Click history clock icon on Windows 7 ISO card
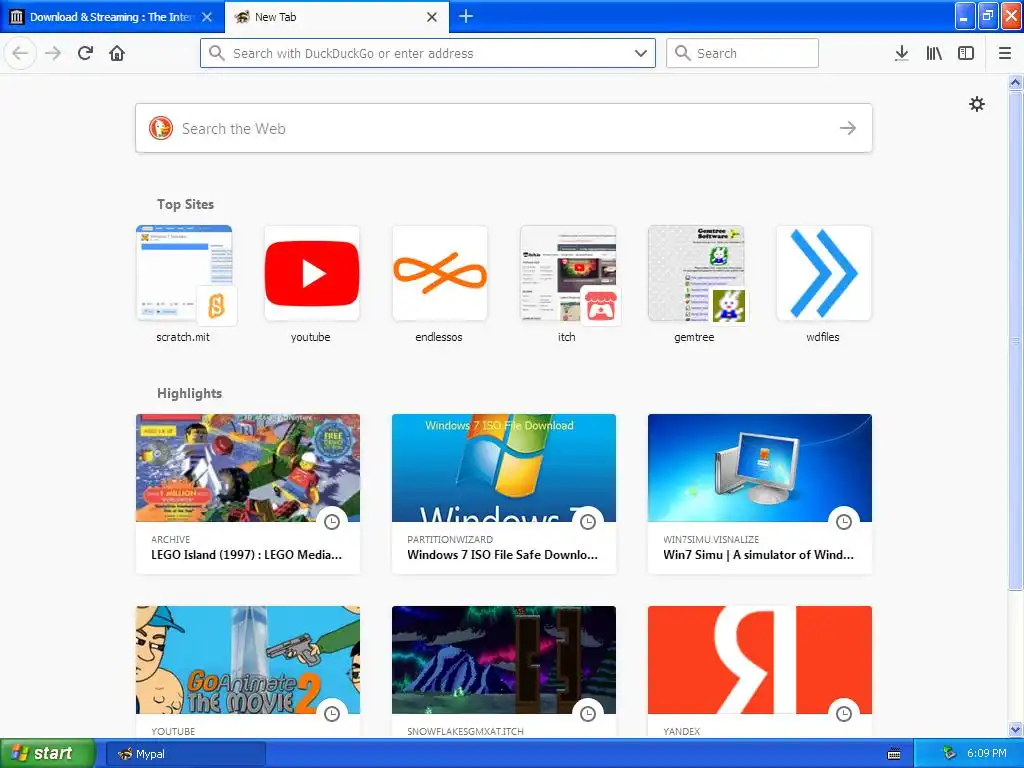This screenshot has width=1024, height=768. [588, 521]
